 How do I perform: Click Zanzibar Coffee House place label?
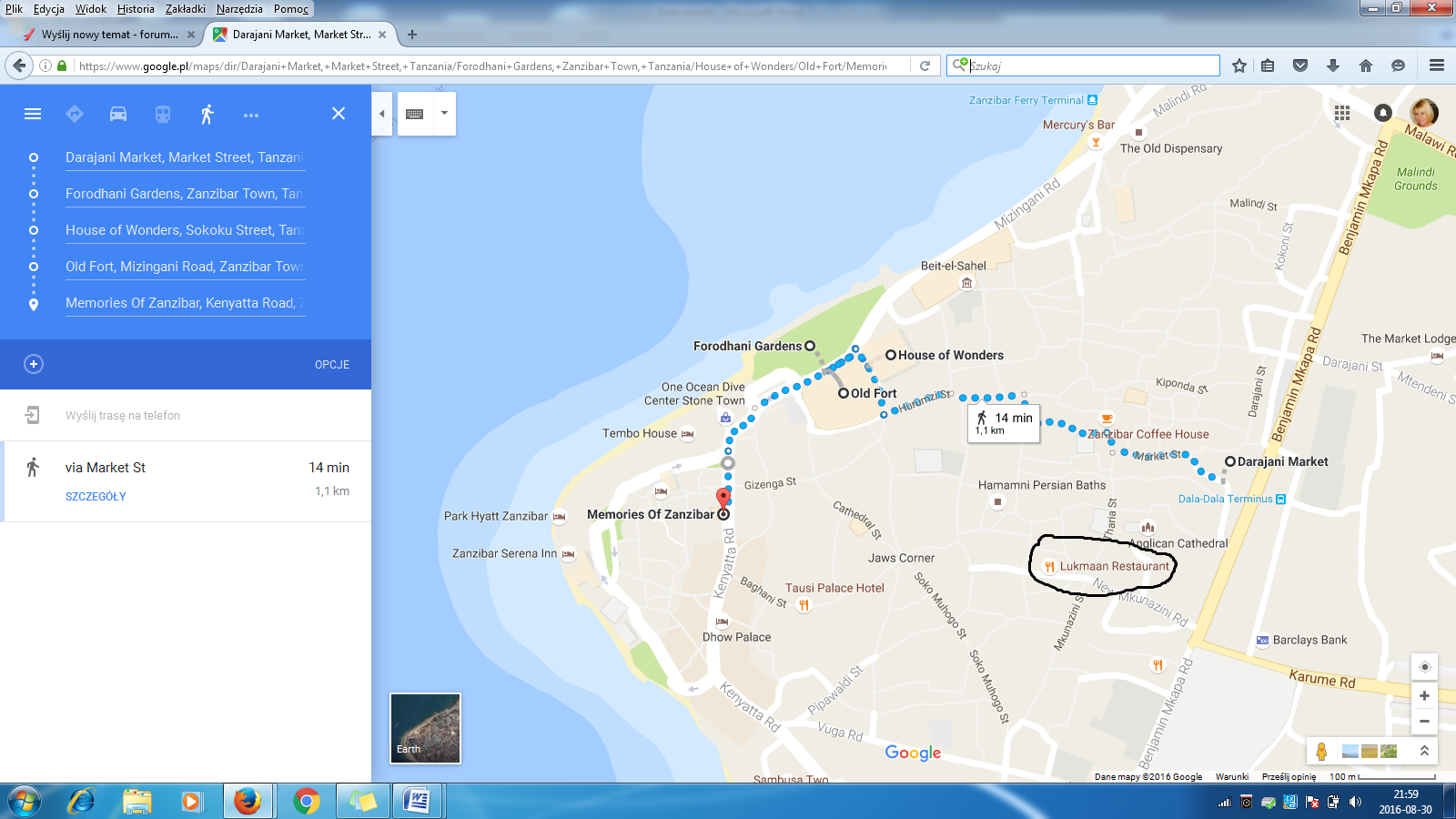[x=1148, y=434]
